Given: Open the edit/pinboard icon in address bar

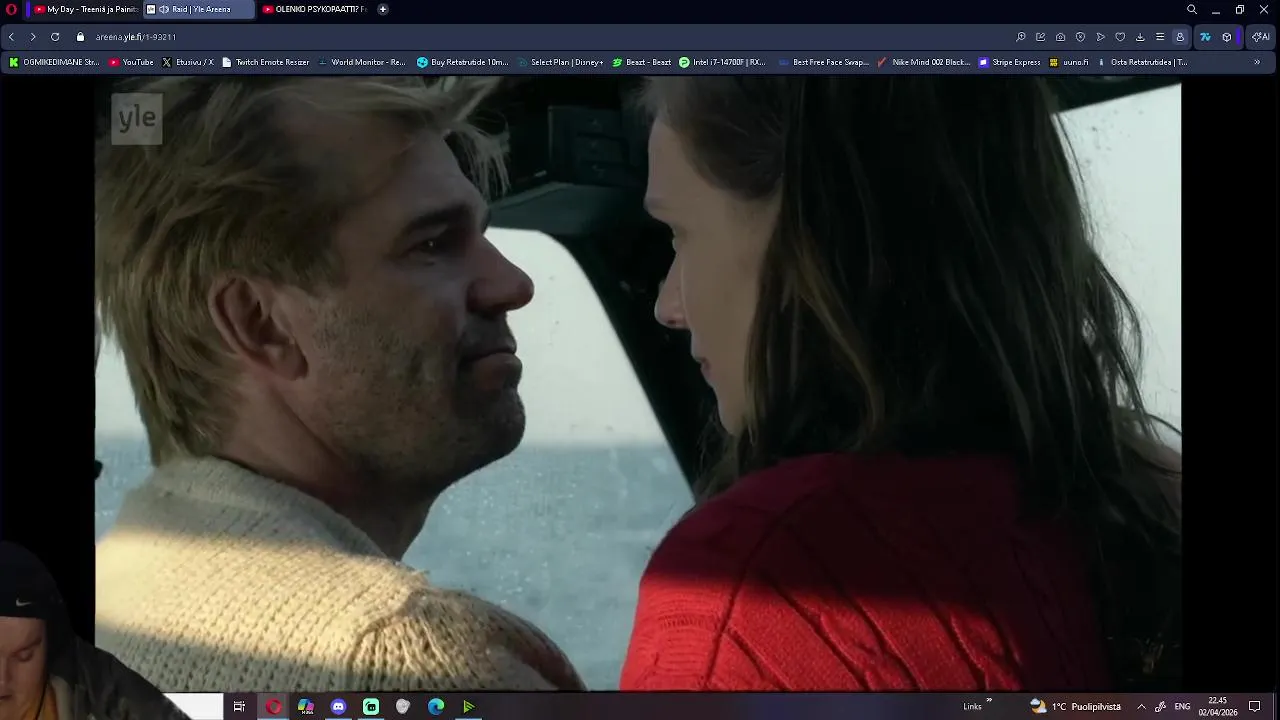Looking at the screenshot, I should click(x=1041, y=37).
